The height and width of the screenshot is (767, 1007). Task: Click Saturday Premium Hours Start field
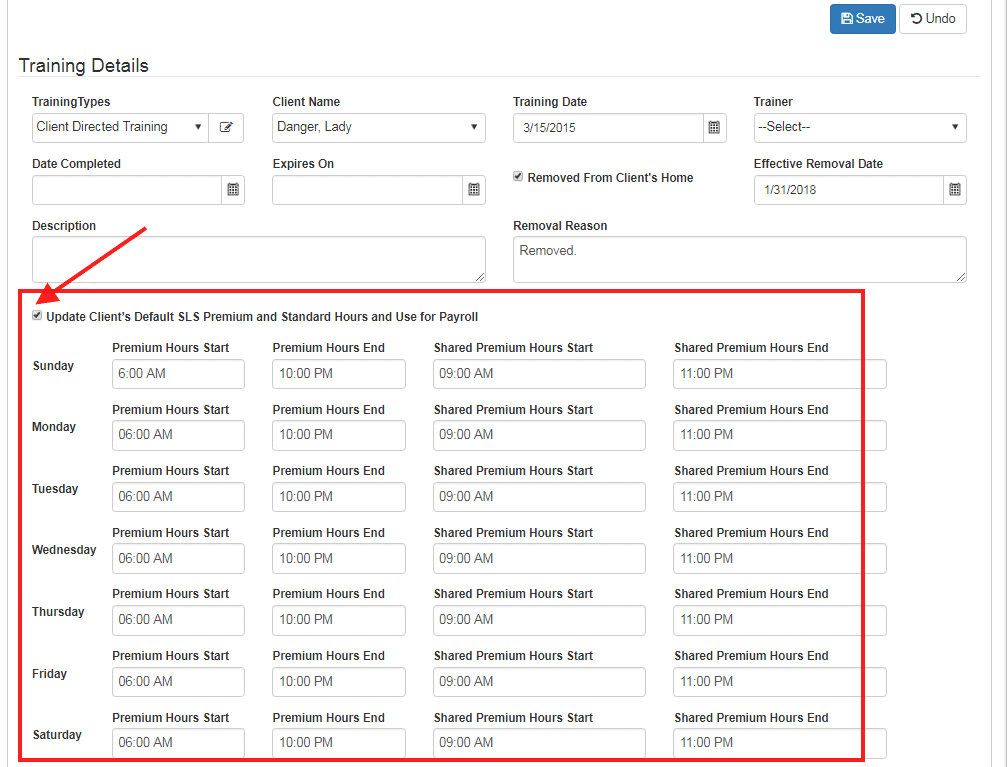coord(178,743)
